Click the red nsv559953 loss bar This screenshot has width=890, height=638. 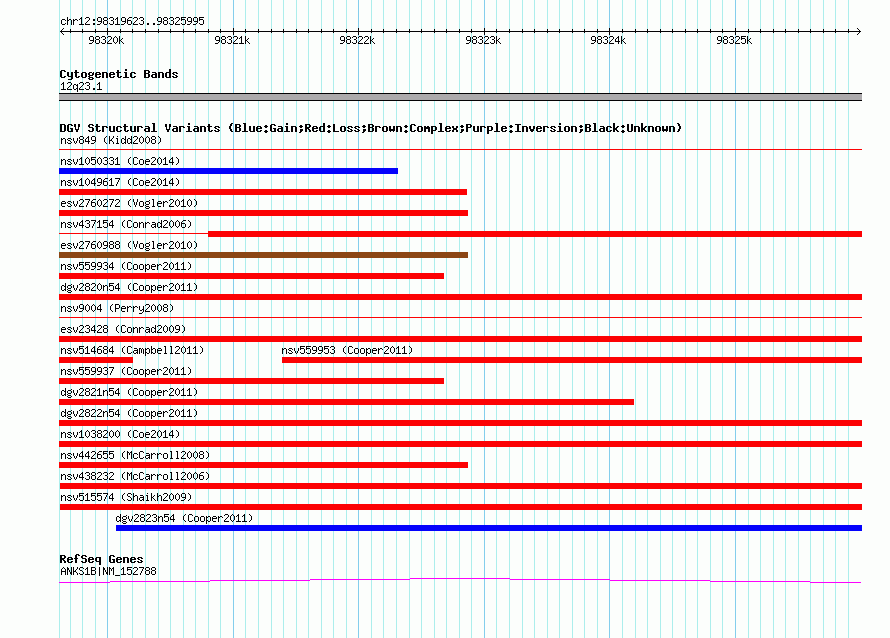tap(572, 360)
